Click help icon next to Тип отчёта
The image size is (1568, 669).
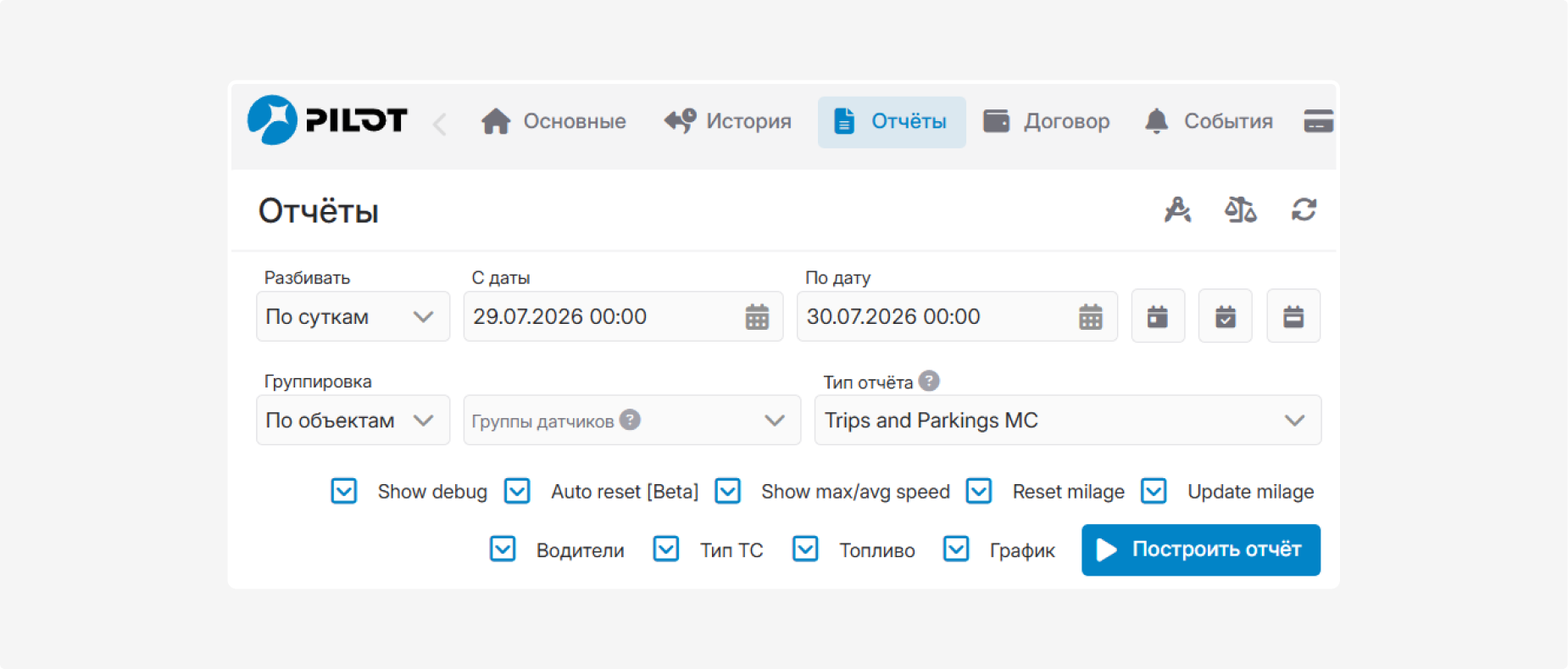929,381
